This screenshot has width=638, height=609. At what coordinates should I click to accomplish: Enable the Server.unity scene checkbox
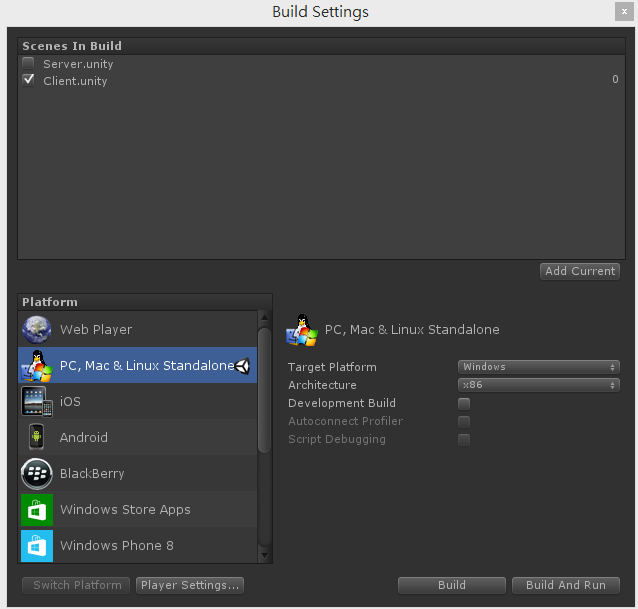pos(28,63)
